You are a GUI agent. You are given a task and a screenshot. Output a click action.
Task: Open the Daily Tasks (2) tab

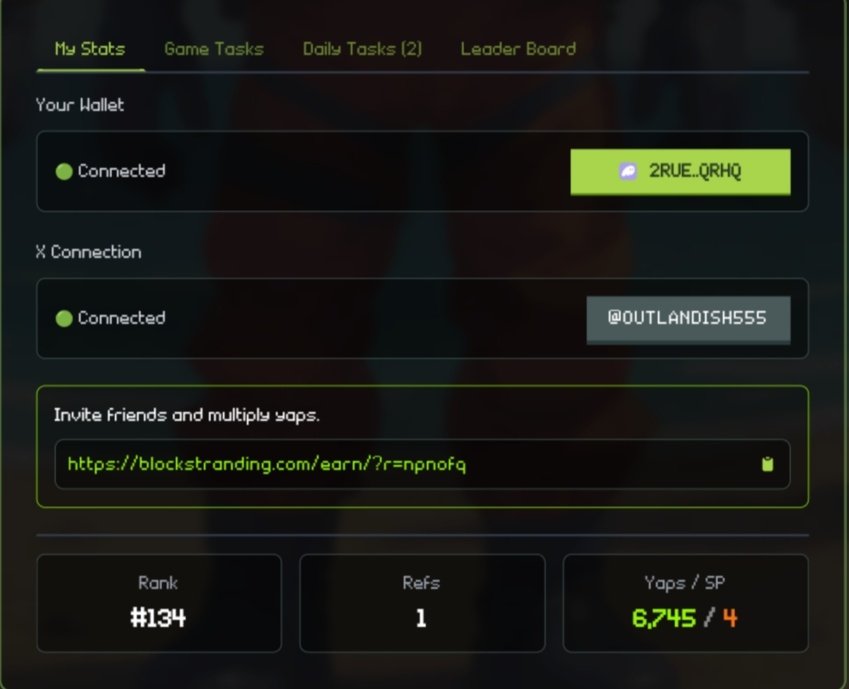click(362, 49)
